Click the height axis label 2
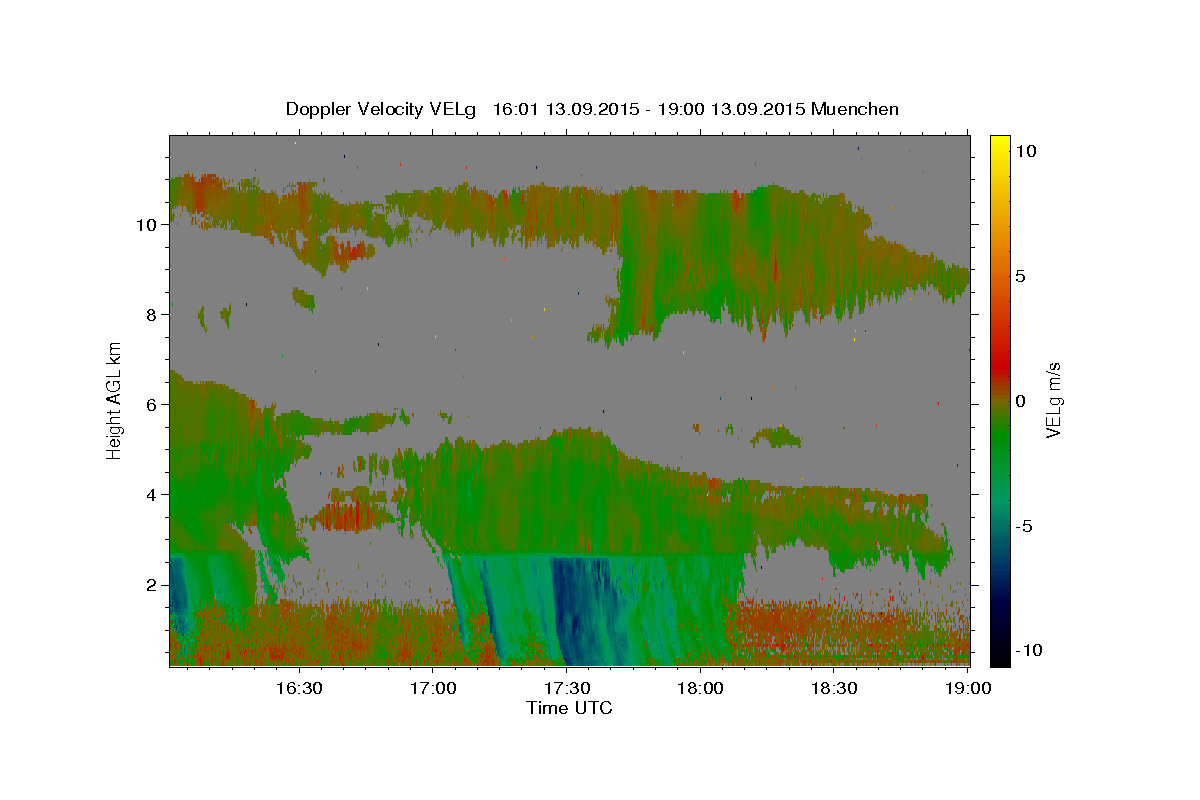 click(x=151, y=584)
